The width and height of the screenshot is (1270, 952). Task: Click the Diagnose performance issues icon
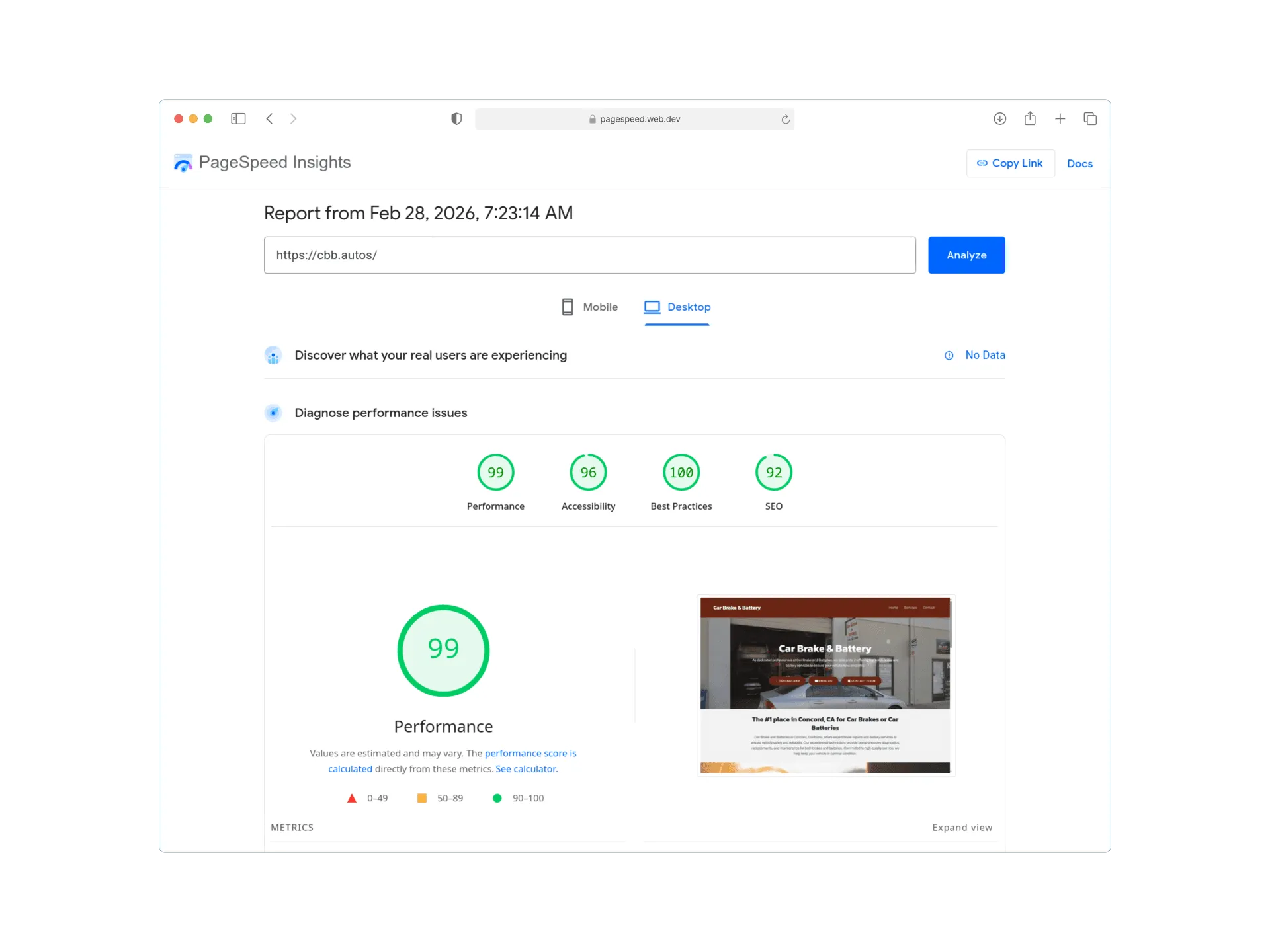coord(273,413)
